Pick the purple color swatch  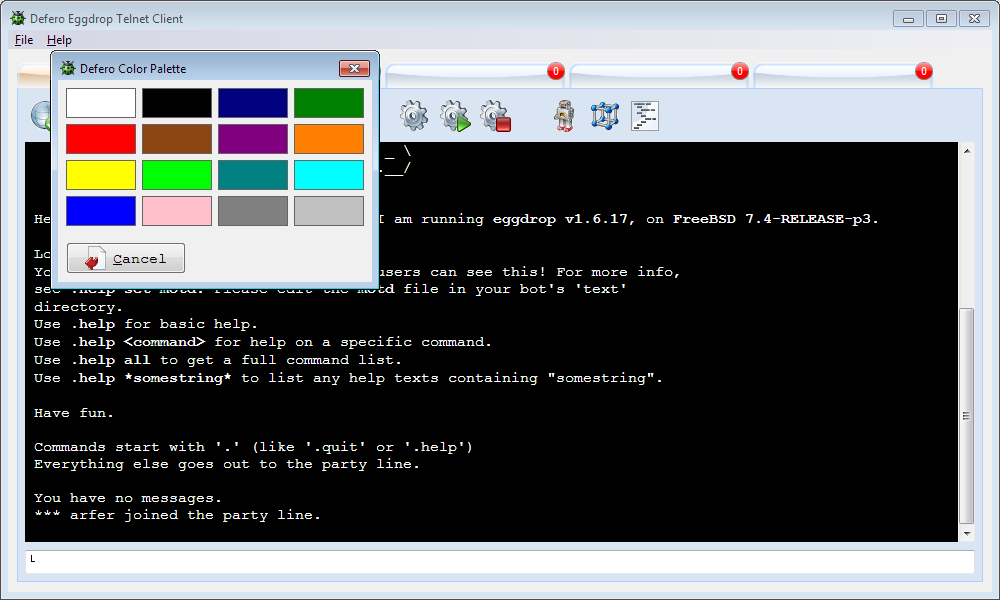coord(253,139)
